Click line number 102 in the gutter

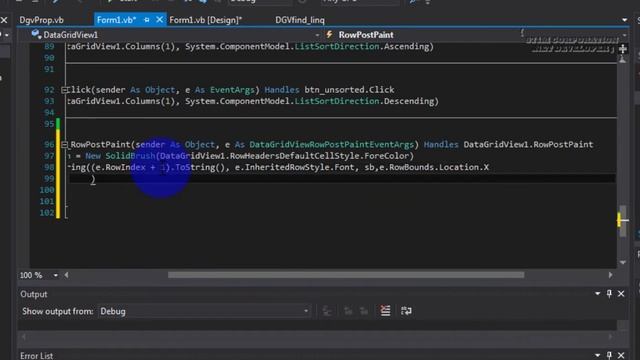(x=47, y=213)
